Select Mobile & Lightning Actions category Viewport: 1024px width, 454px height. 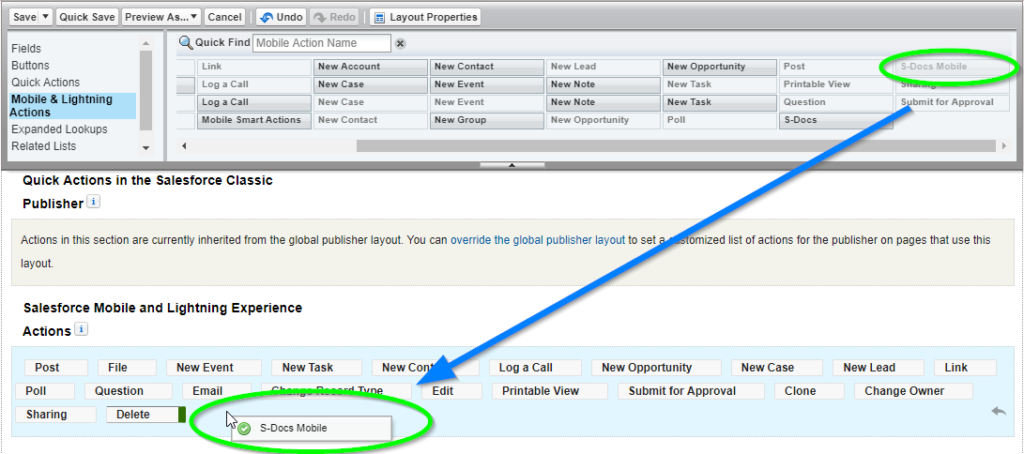coord(72,106)
